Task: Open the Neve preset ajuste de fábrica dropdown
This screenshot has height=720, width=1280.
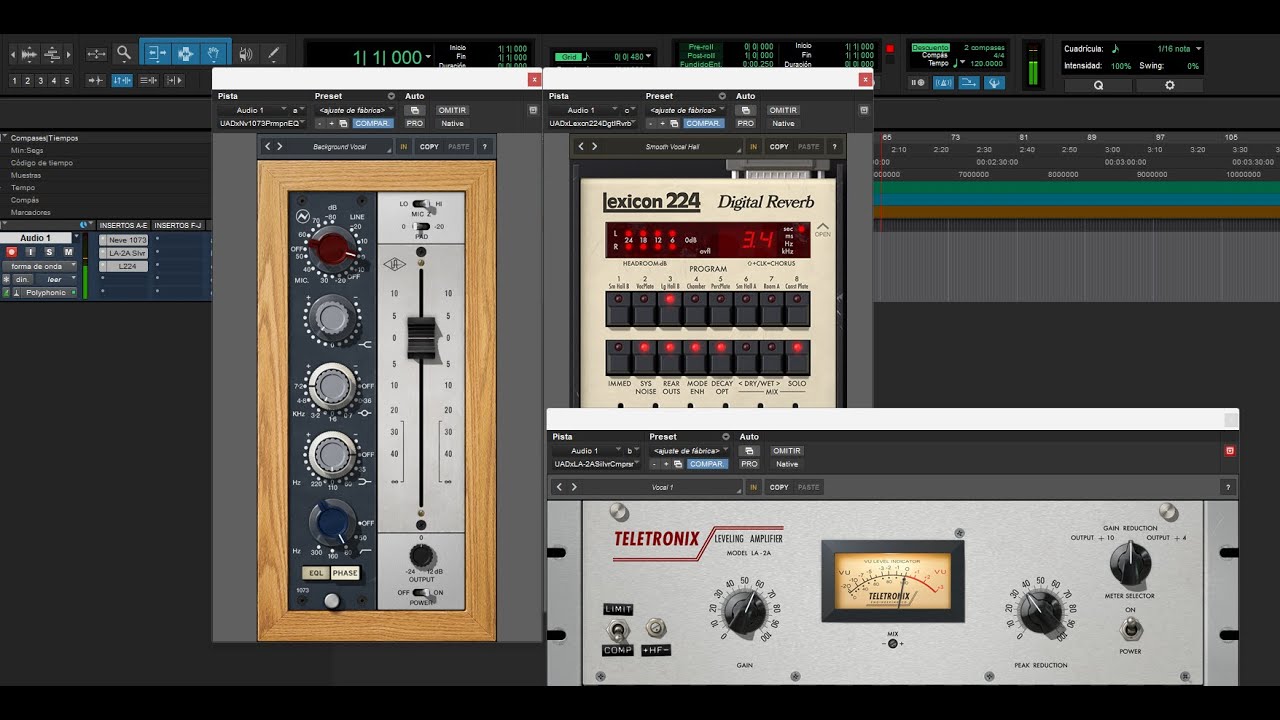Action: point(355,110)
